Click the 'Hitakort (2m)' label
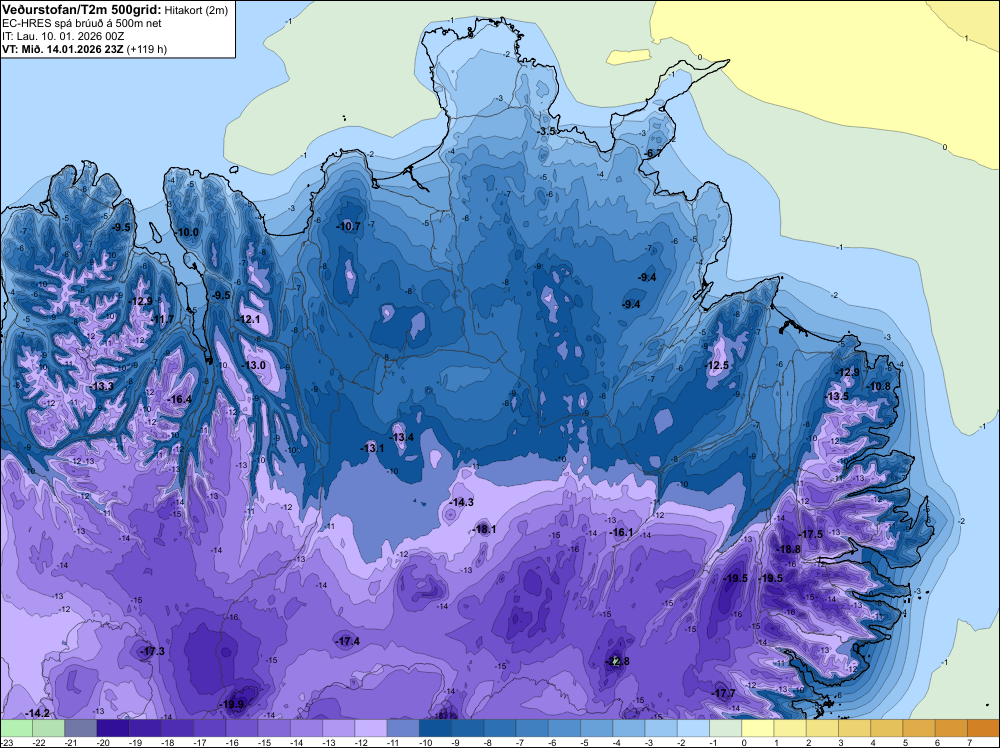The image size is (1000, 748). tap(196, 10)
